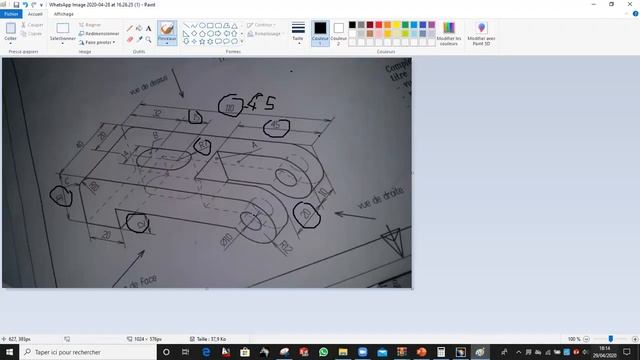Click on the drawing canvas image
This screenshot has width=640, height=360.
pos(207,173)
